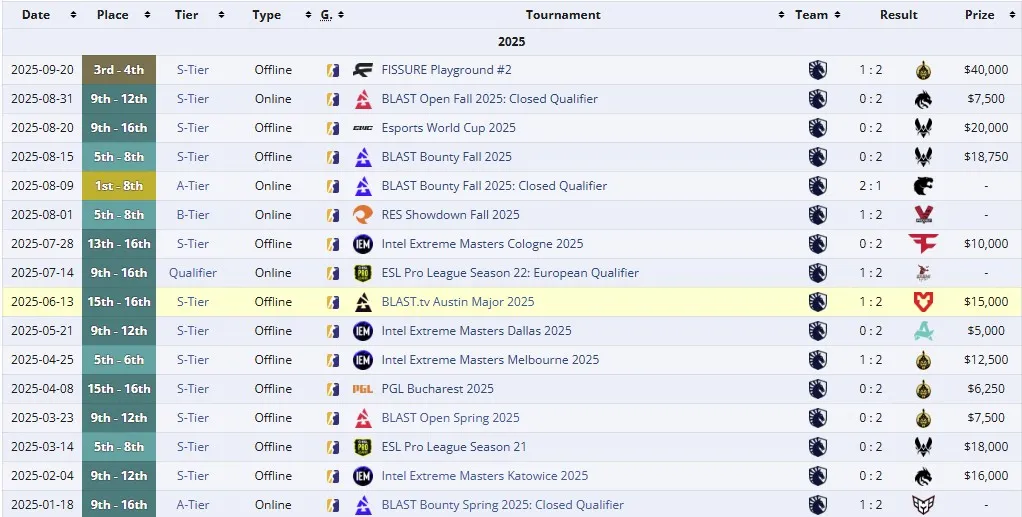Click Team Liquid logo in Austin Major row
Screen dimensions: 1022x517
click(818, 302)
